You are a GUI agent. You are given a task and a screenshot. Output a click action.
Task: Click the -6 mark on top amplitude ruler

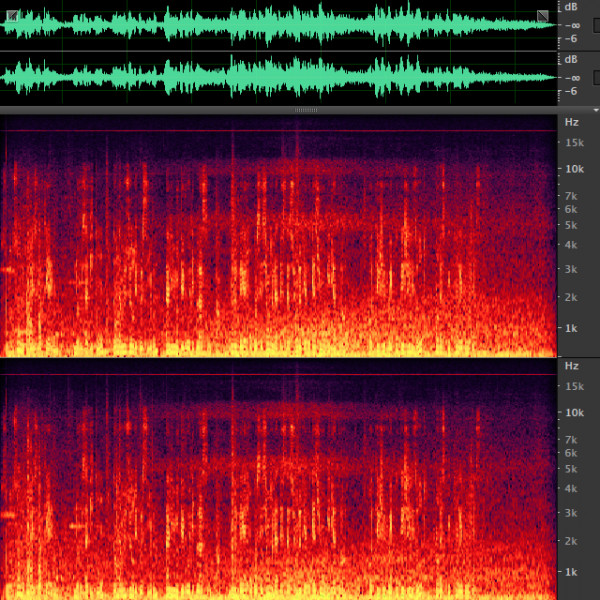[572, 38]
